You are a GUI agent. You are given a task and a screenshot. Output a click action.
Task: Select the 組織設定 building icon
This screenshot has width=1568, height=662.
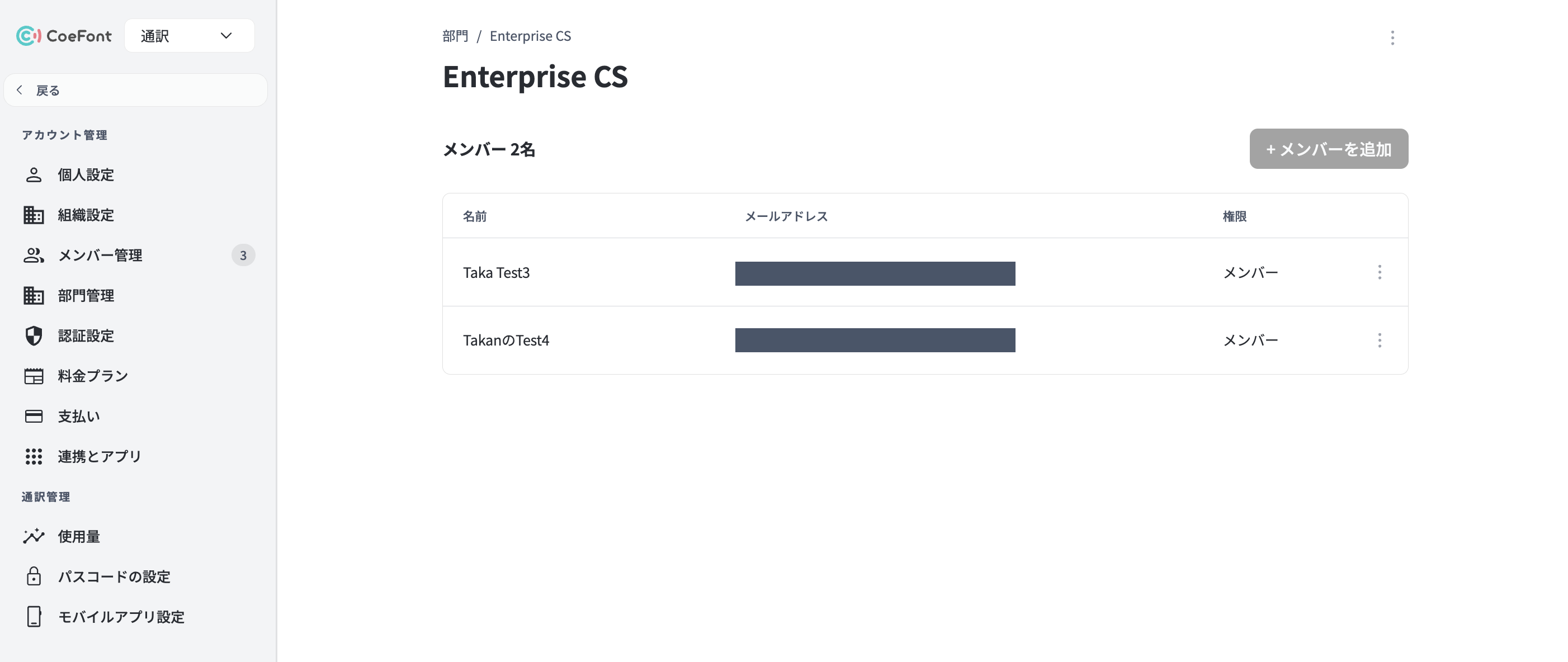point(34,215)
